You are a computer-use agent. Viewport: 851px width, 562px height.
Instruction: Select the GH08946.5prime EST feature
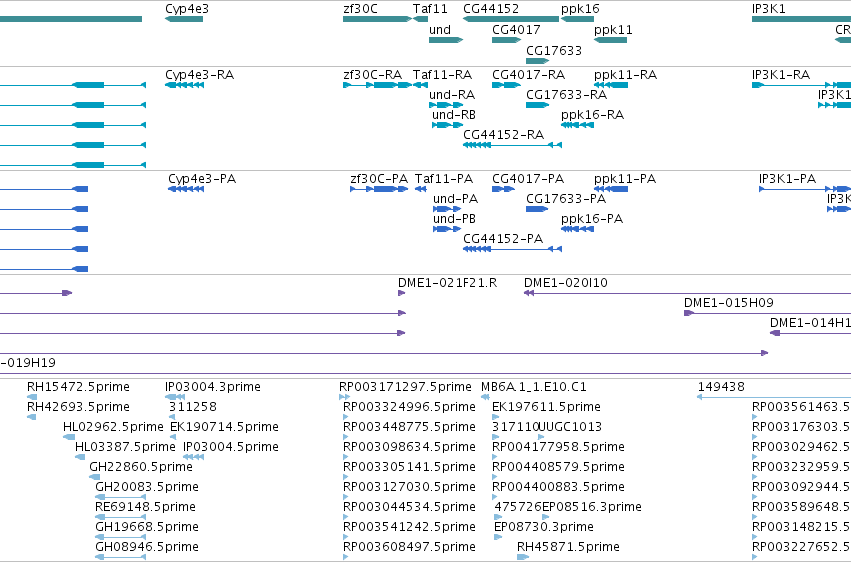120,557
